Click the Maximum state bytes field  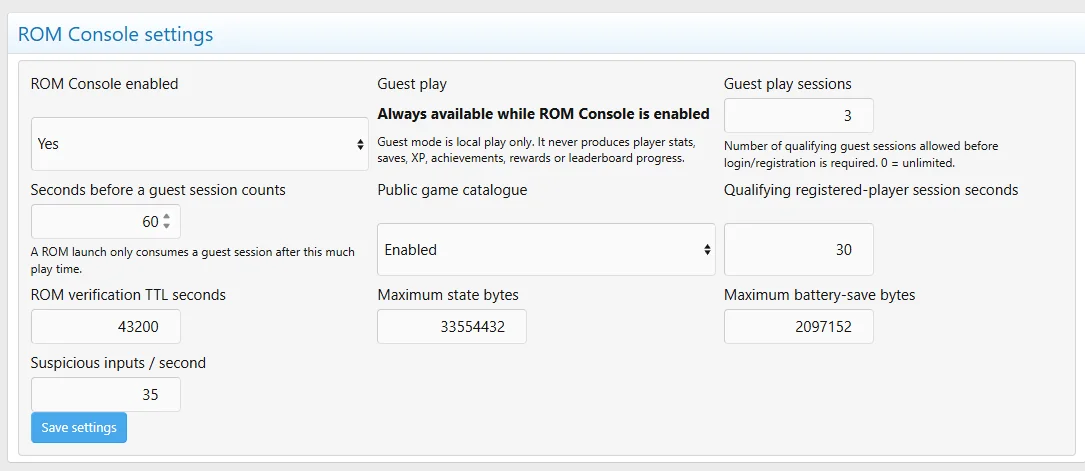pyautogui.click(x=452, y=326)
